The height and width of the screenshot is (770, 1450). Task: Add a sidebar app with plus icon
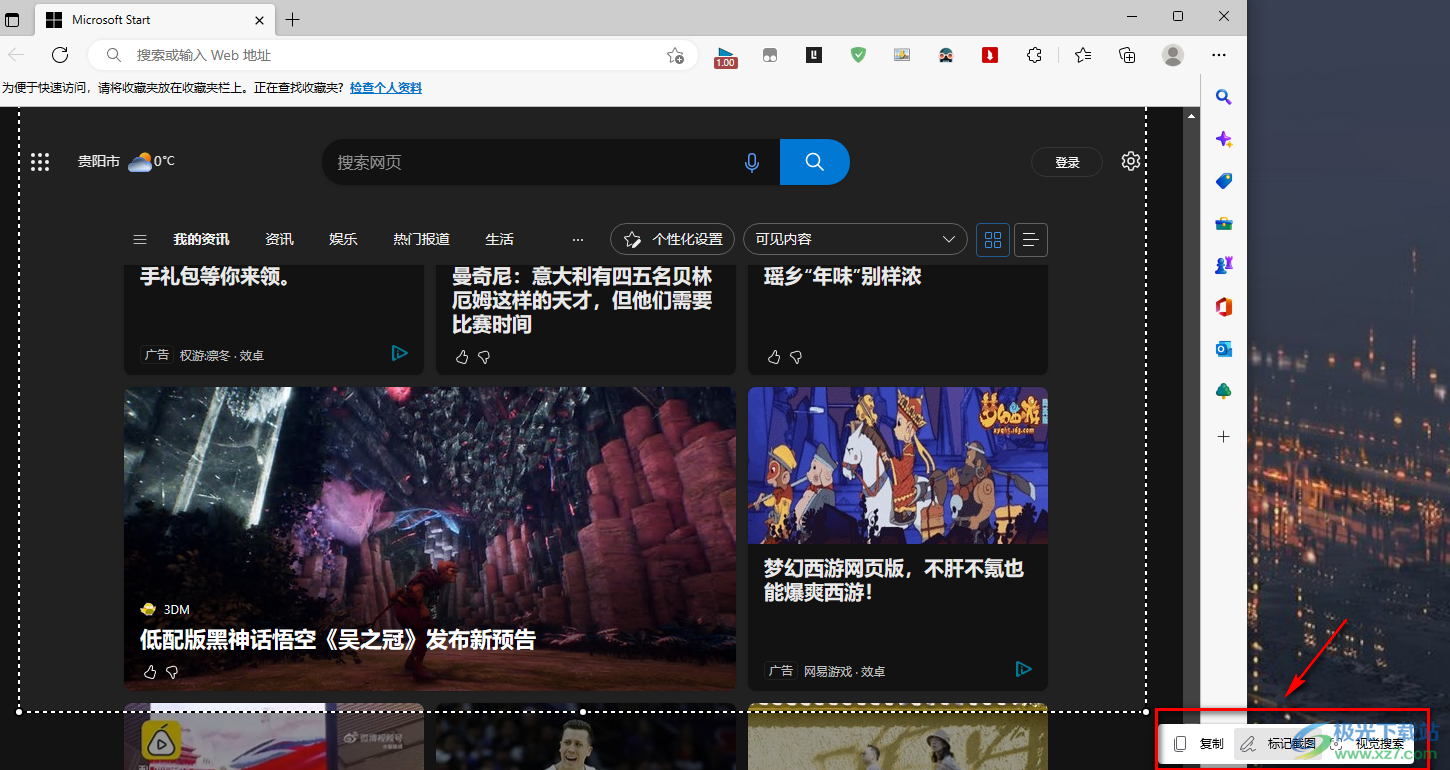tap(1223, 436)
